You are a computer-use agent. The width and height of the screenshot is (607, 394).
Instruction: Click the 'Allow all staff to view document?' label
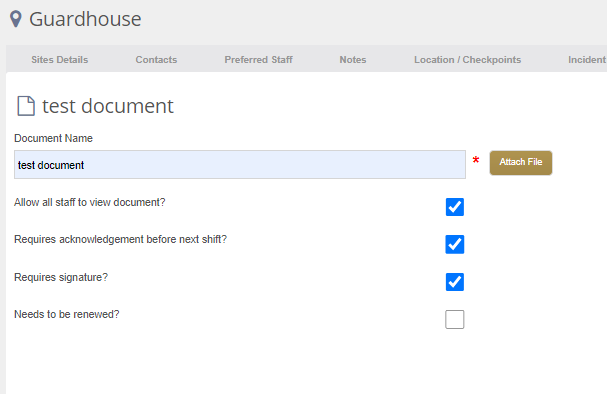(x=89, y=202)
